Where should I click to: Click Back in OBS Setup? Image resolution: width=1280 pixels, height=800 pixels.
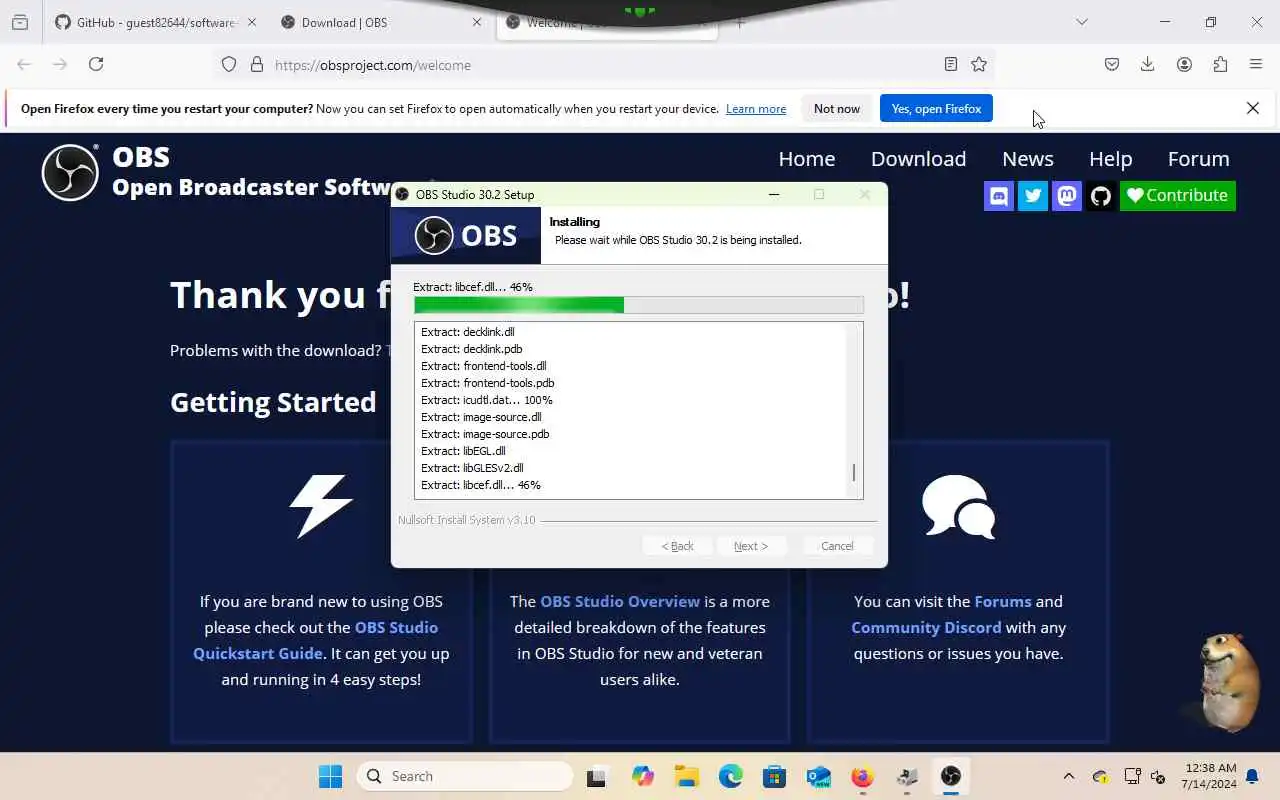677,546
